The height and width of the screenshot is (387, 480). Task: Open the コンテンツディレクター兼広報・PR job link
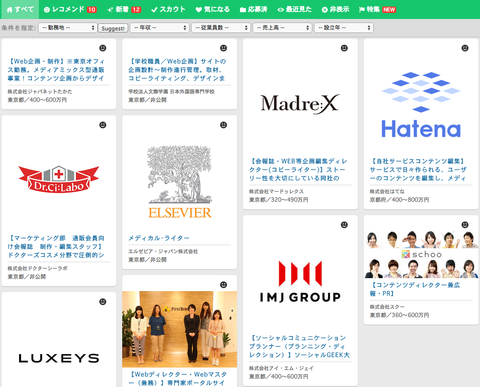point(415,289)
